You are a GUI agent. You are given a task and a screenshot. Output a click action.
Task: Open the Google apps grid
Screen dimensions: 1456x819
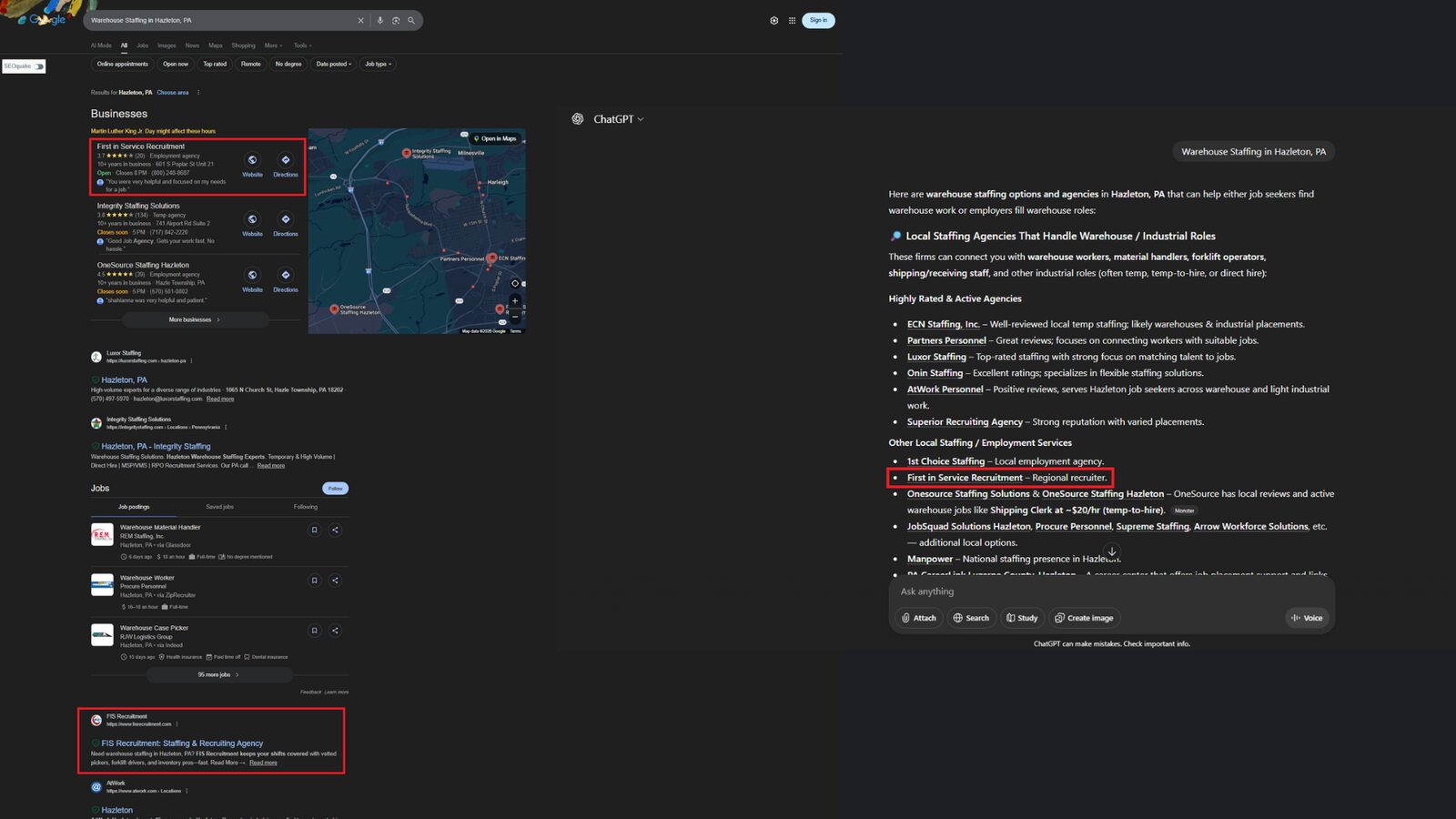pyautogui.click(x=792, y=20)
